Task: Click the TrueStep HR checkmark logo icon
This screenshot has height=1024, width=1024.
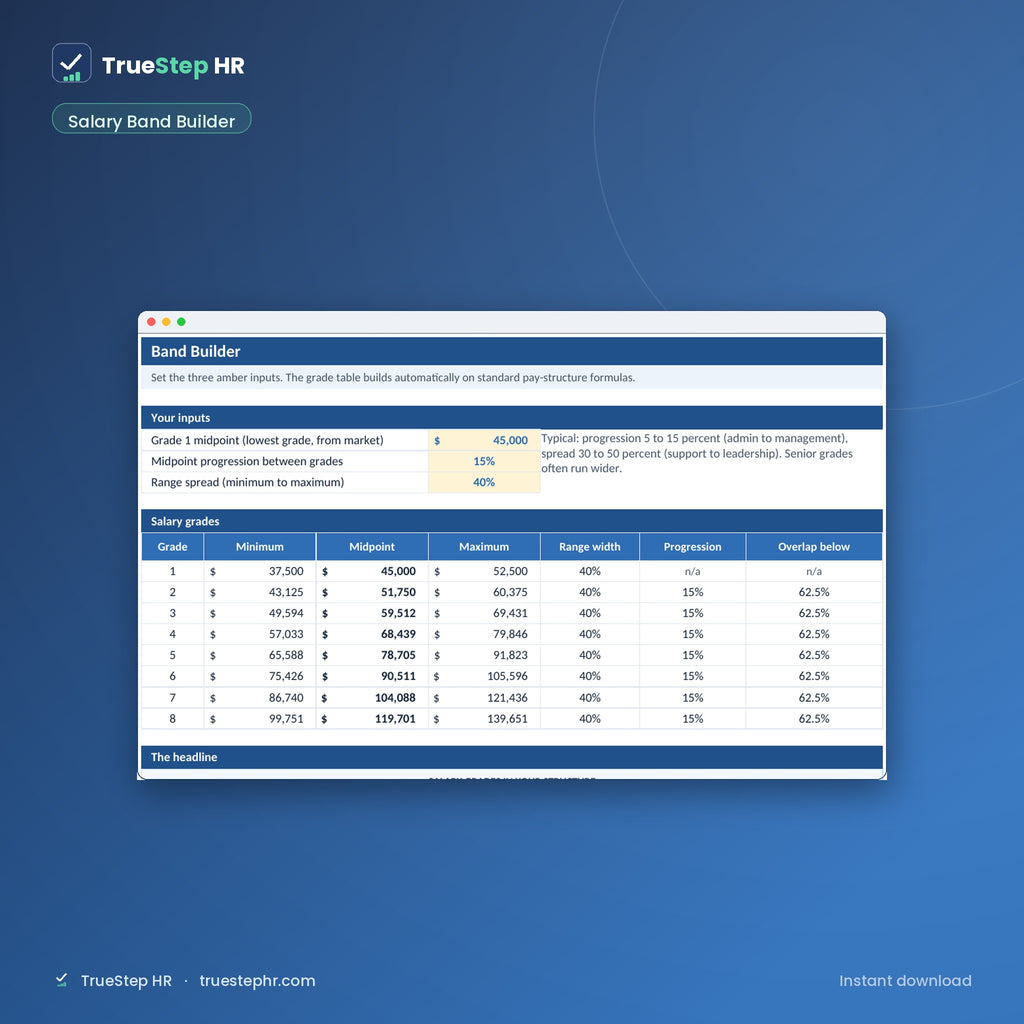Action: click(x=71, y=63)
